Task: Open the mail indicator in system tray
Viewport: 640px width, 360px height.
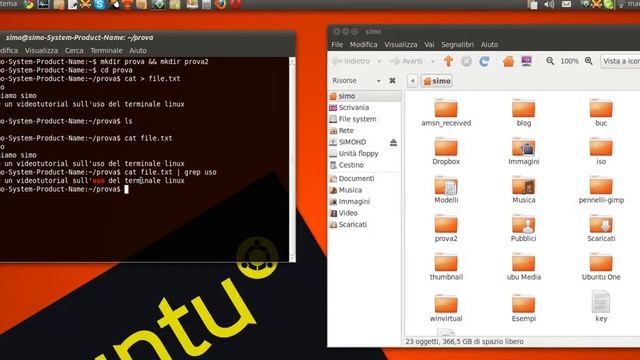Action: point(566,4)
